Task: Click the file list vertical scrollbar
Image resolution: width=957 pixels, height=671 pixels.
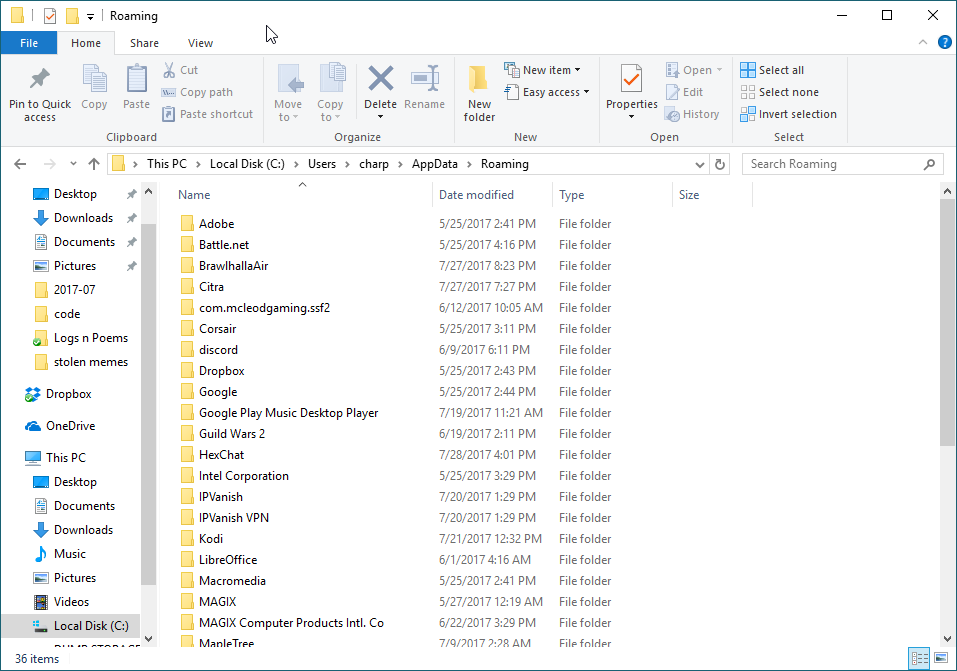Action: click(x=947, y=320)
